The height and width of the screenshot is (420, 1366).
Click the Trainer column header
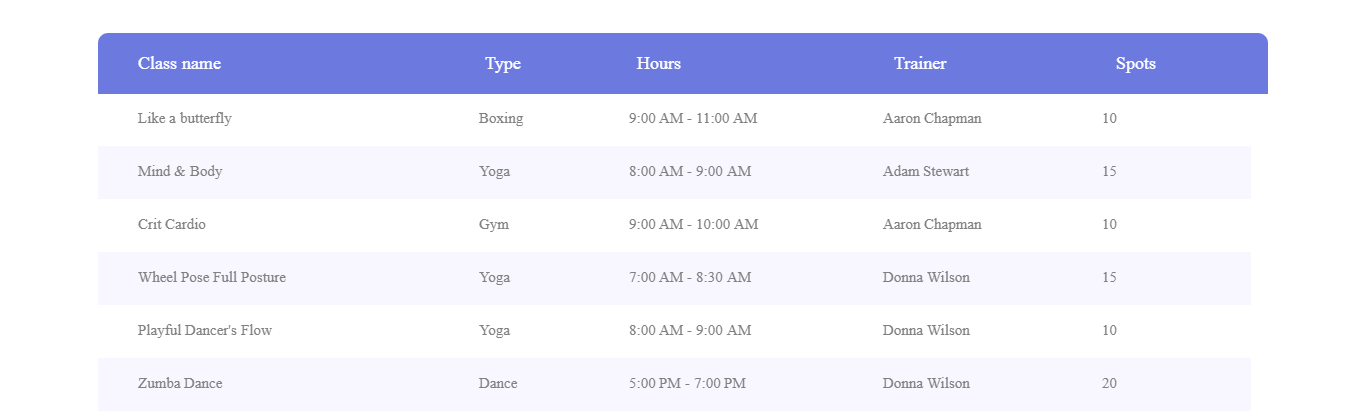click(x=919, y=63)
